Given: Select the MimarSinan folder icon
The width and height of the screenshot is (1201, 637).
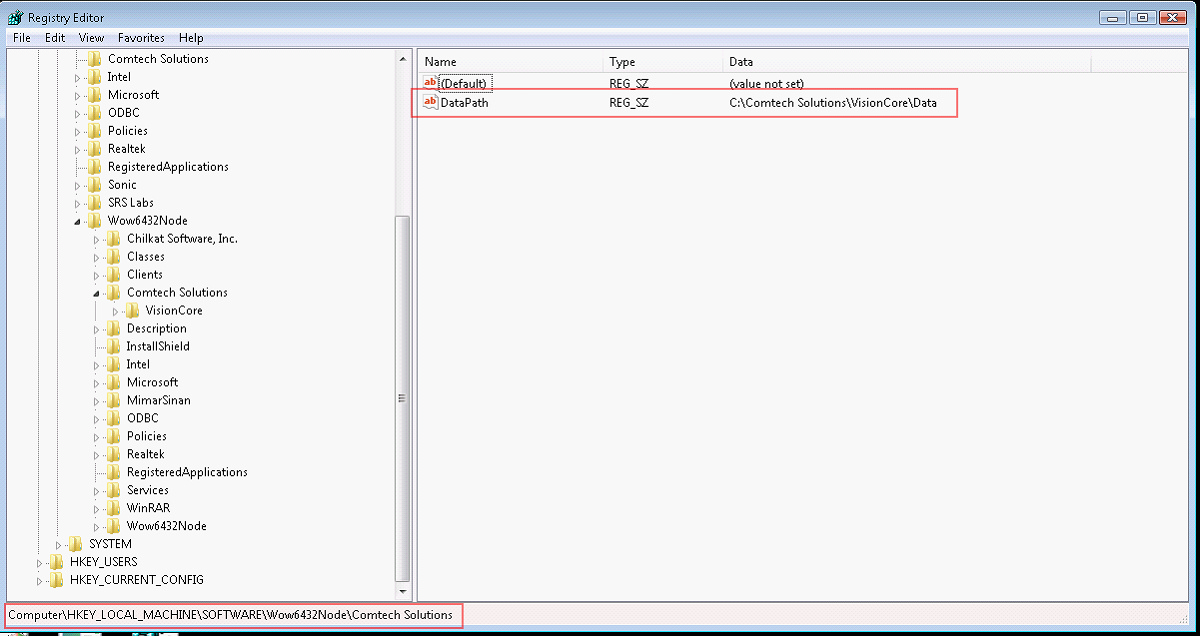Looking at the screenshot, I should point(114,401).
